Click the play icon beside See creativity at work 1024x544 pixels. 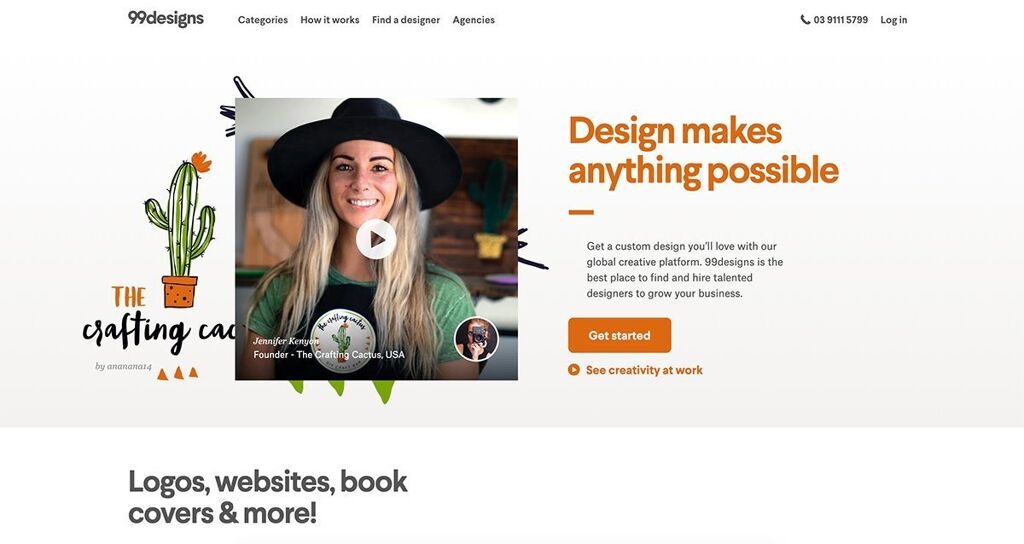[573, 370]
